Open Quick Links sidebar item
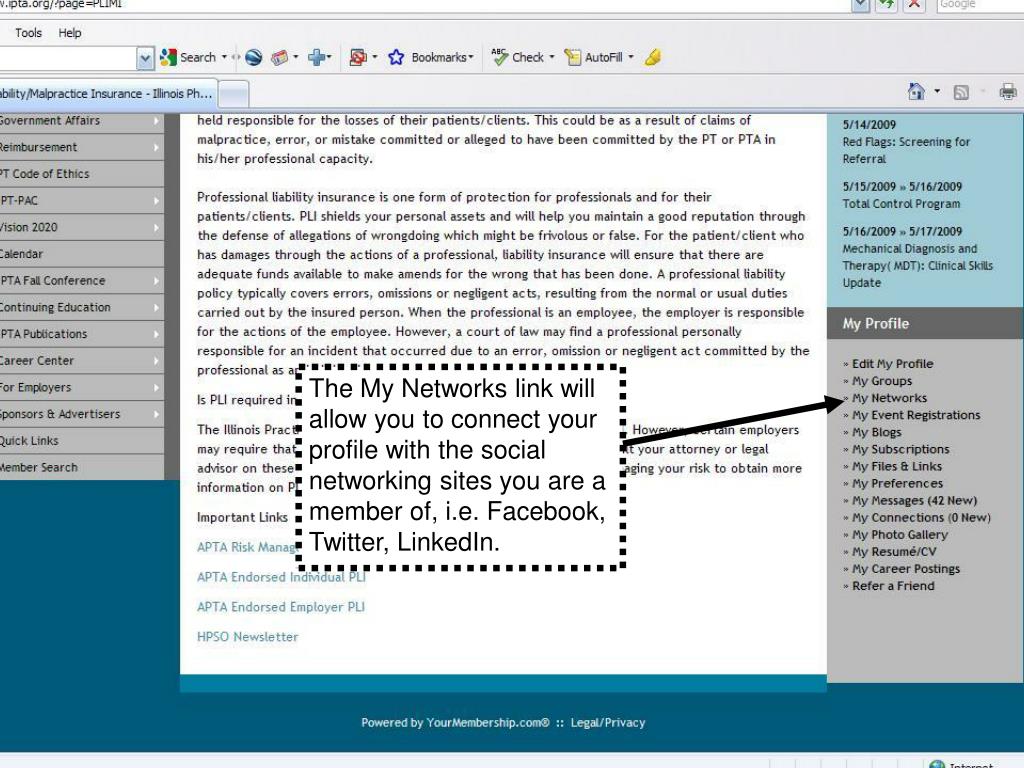 pyautogui.click(x=82, y=441)
